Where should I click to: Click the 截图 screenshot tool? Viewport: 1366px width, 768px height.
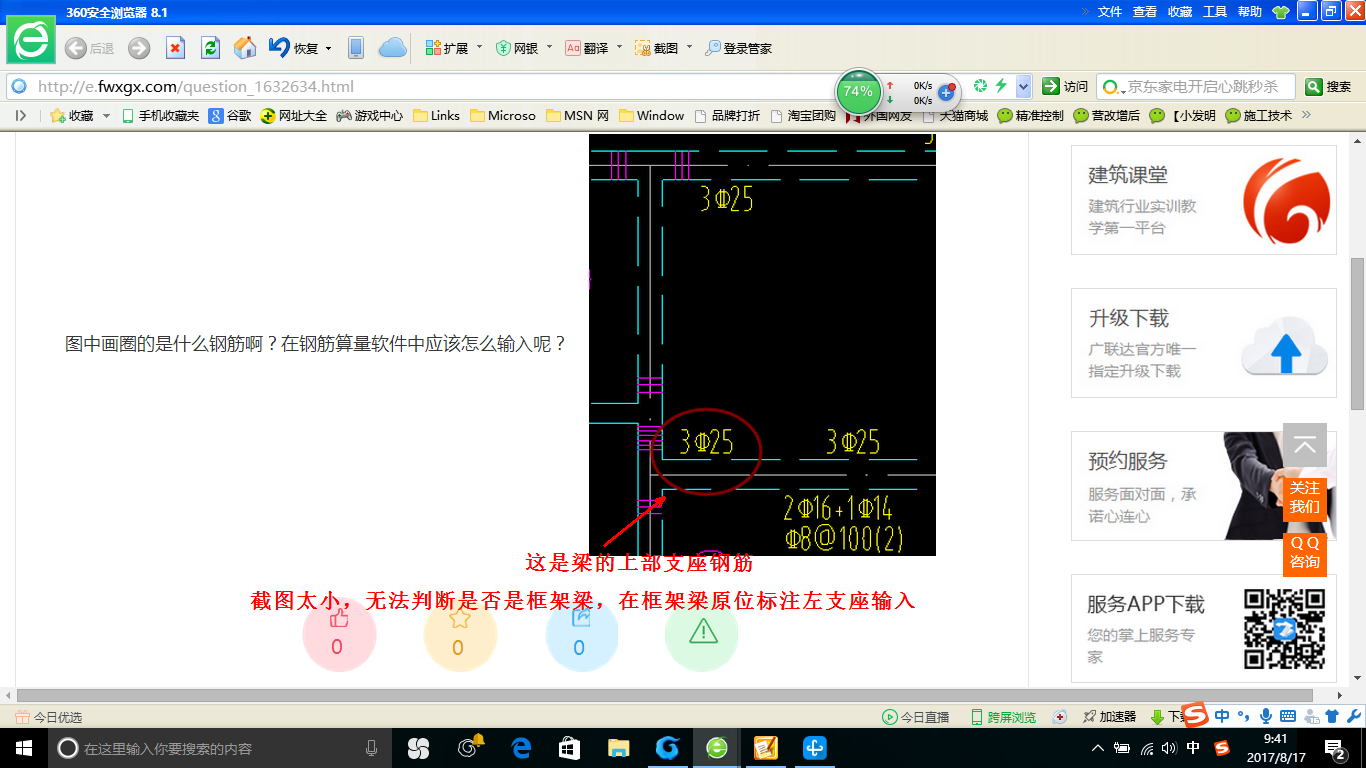click(657, 48)
